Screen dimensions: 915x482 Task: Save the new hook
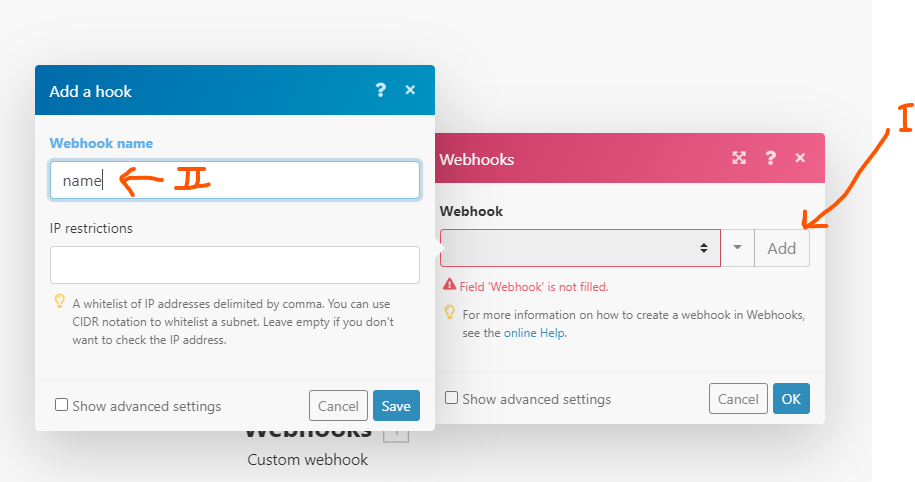396,406
